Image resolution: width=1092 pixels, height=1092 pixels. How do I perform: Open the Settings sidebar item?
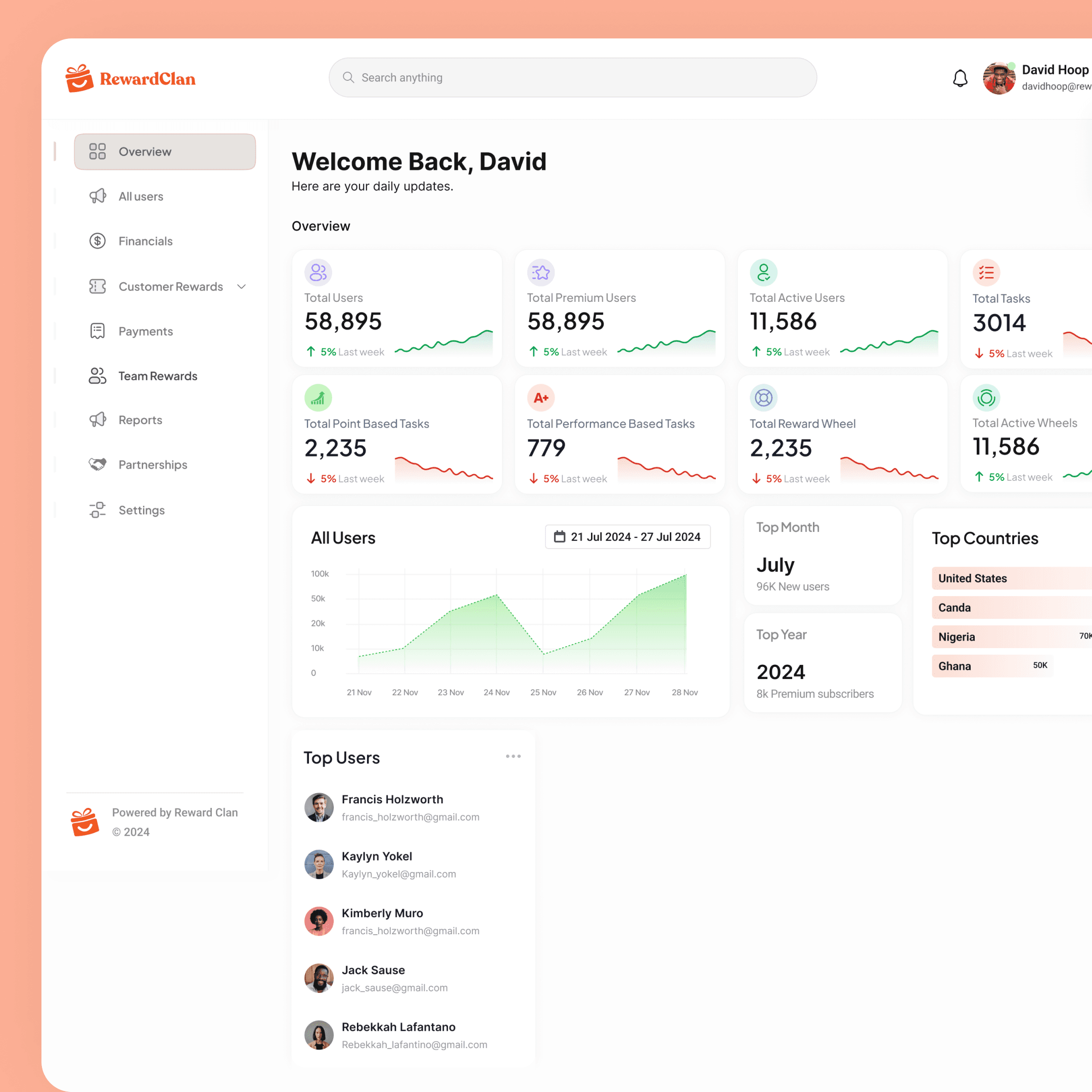coord(142,510)
